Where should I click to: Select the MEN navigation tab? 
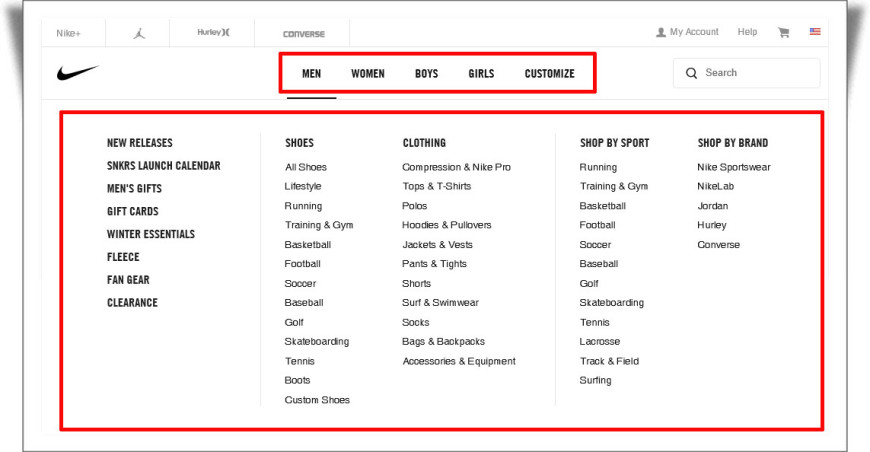(x=311, y=73)
